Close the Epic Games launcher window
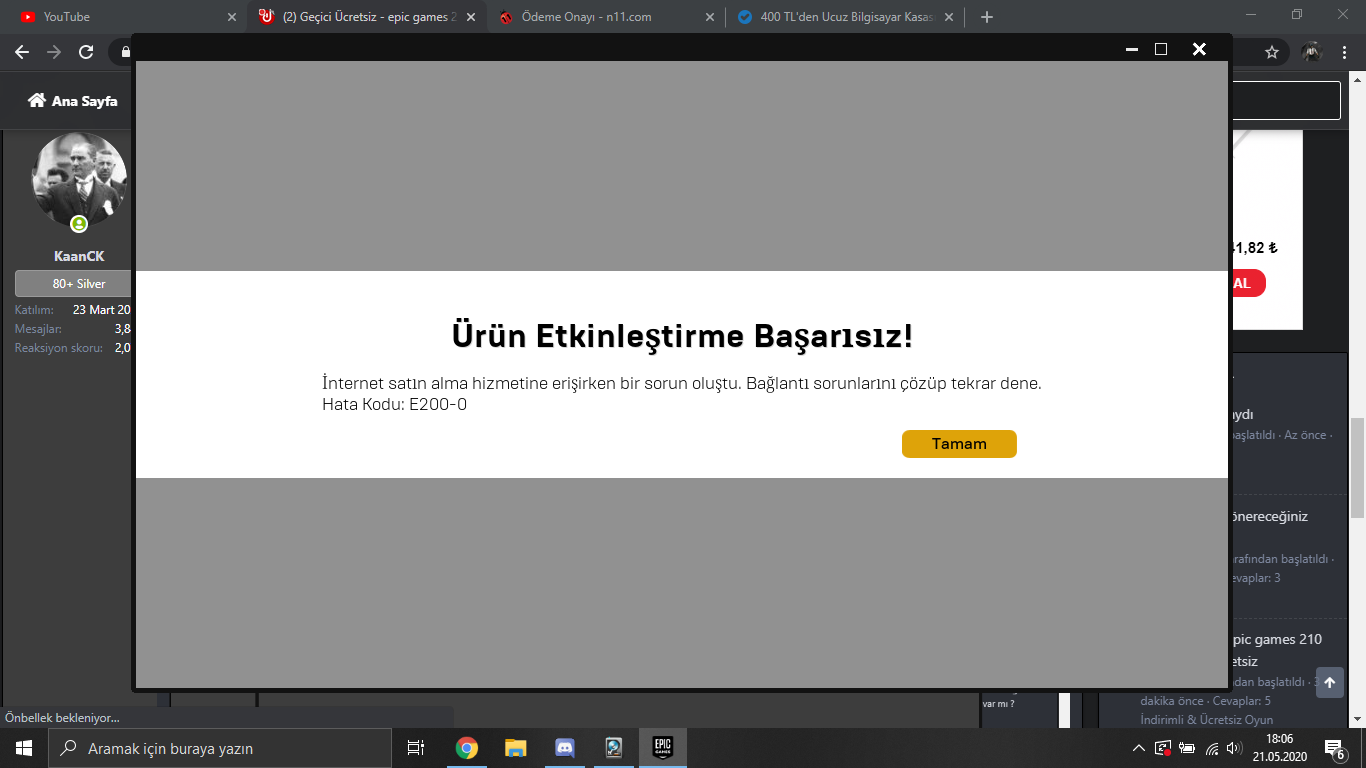1366x768 pixels. (1199, 49)
